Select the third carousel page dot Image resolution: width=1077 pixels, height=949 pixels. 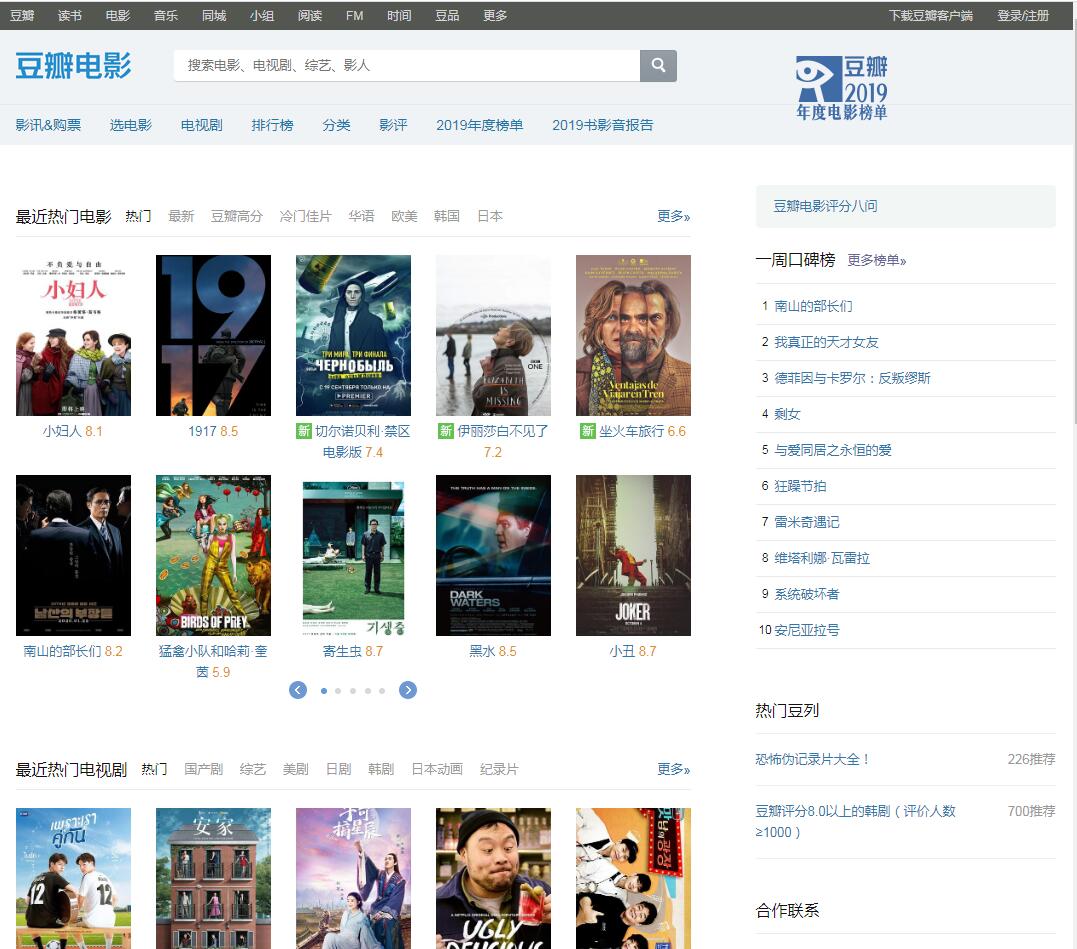click(353, 691)
